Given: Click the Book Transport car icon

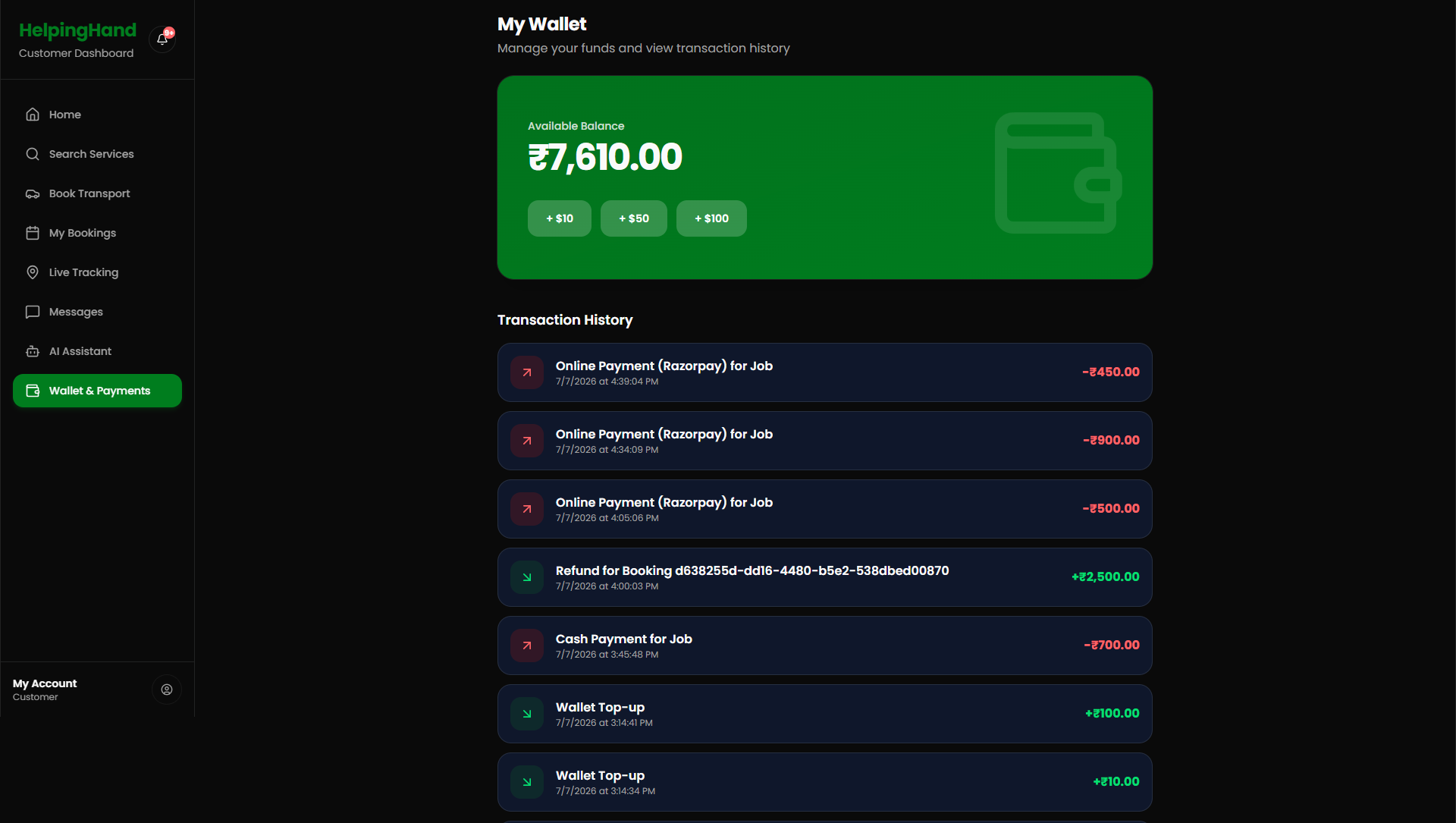Looking at the screenshot, I should [x=33, y=193].
